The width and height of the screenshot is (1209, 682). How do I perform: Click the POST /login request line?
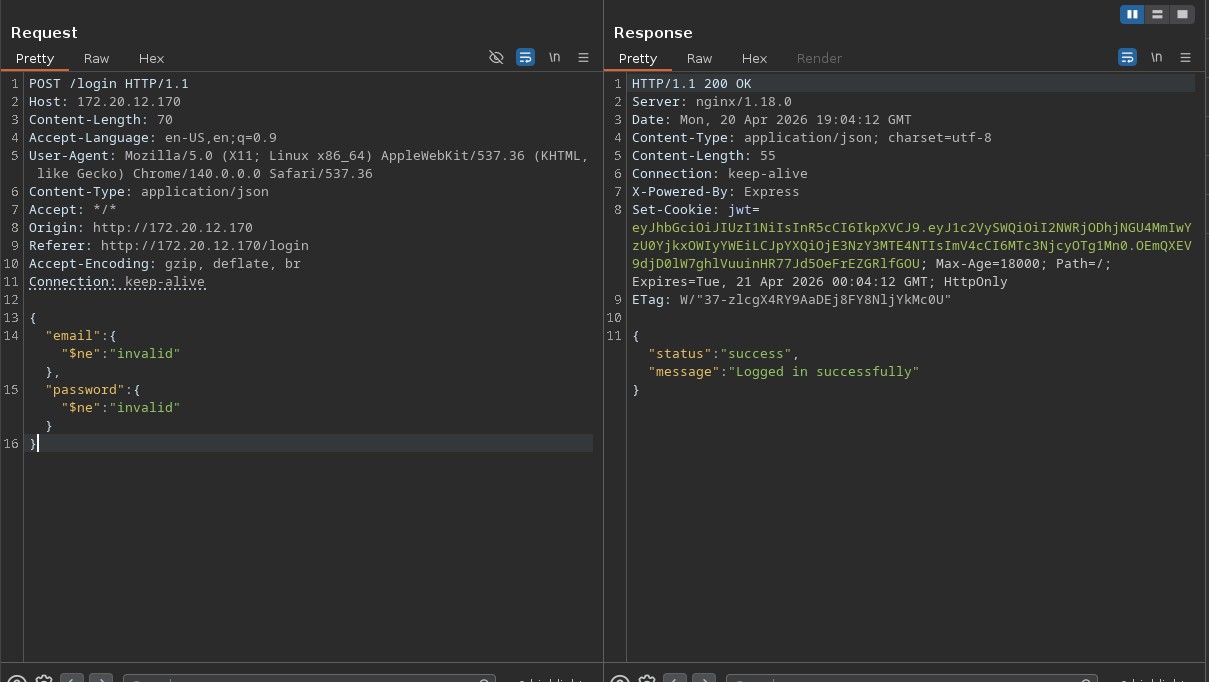point(108,84)
